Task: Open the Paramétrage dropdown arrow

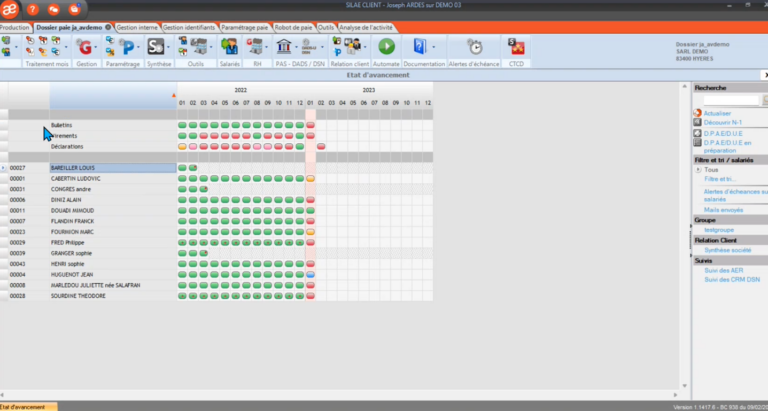Action: tap(138, 47)
